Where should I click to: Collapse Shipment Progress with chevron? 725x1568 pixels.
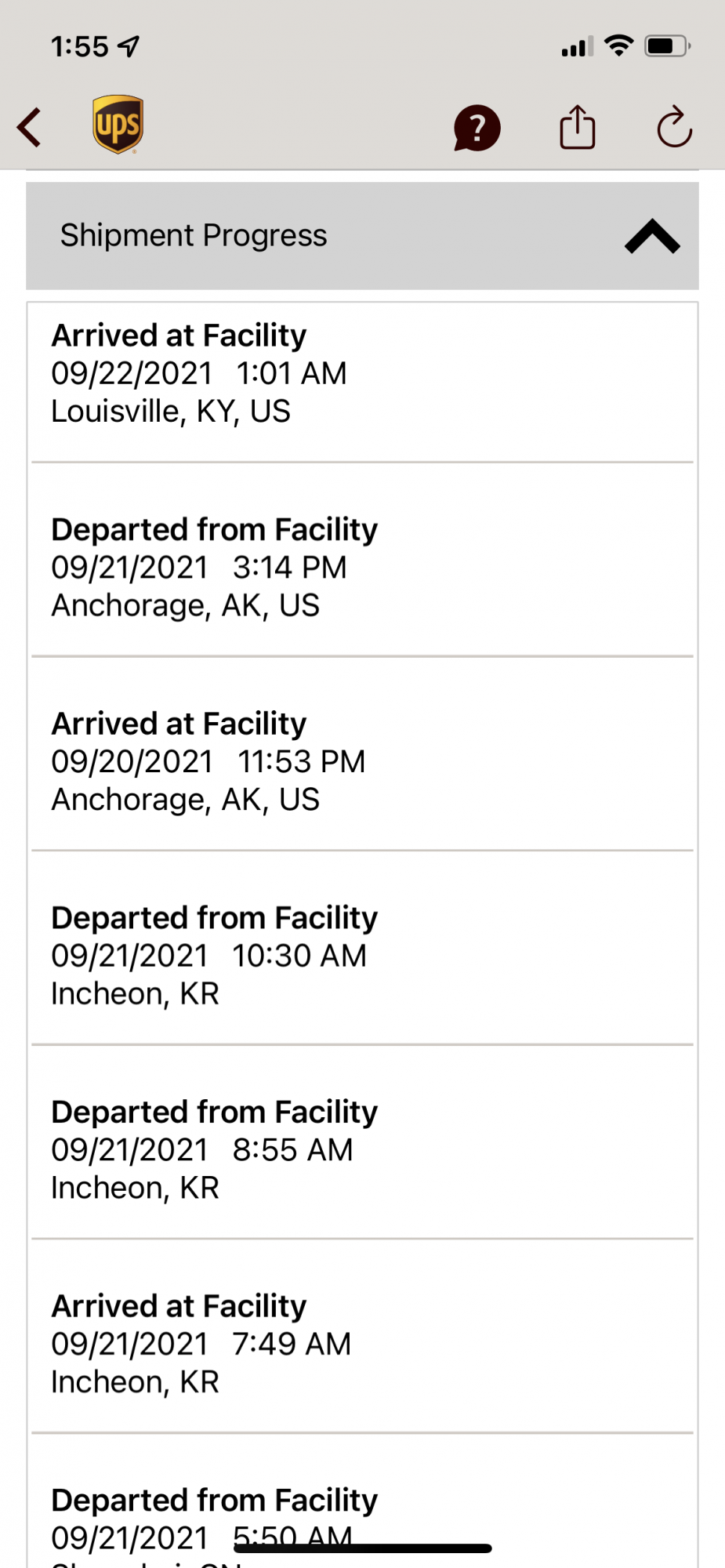tap(652, 236)
